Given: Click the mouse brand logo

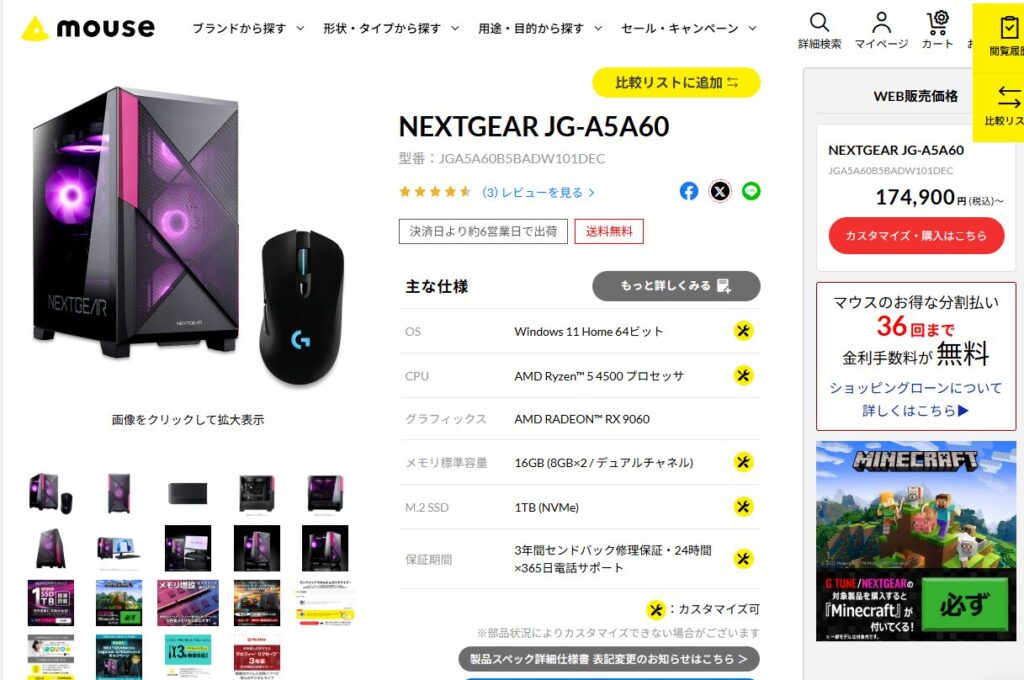Looking at the screenshot, I should pyautogui.click(x=88, y=28).
